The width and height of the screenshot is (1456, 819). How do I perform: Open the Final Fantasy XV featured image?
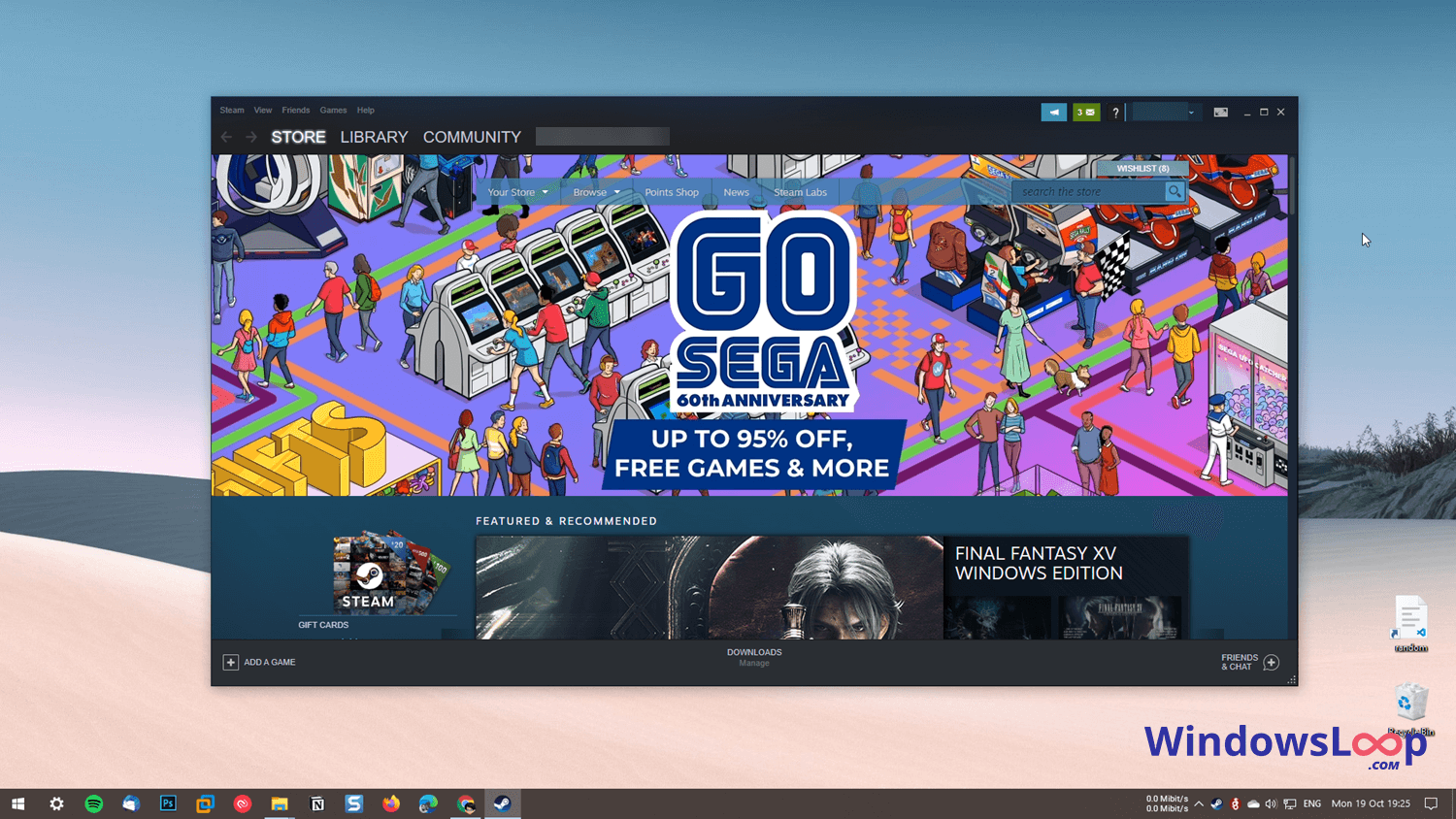pyautogui.click(x=709, y=587)
